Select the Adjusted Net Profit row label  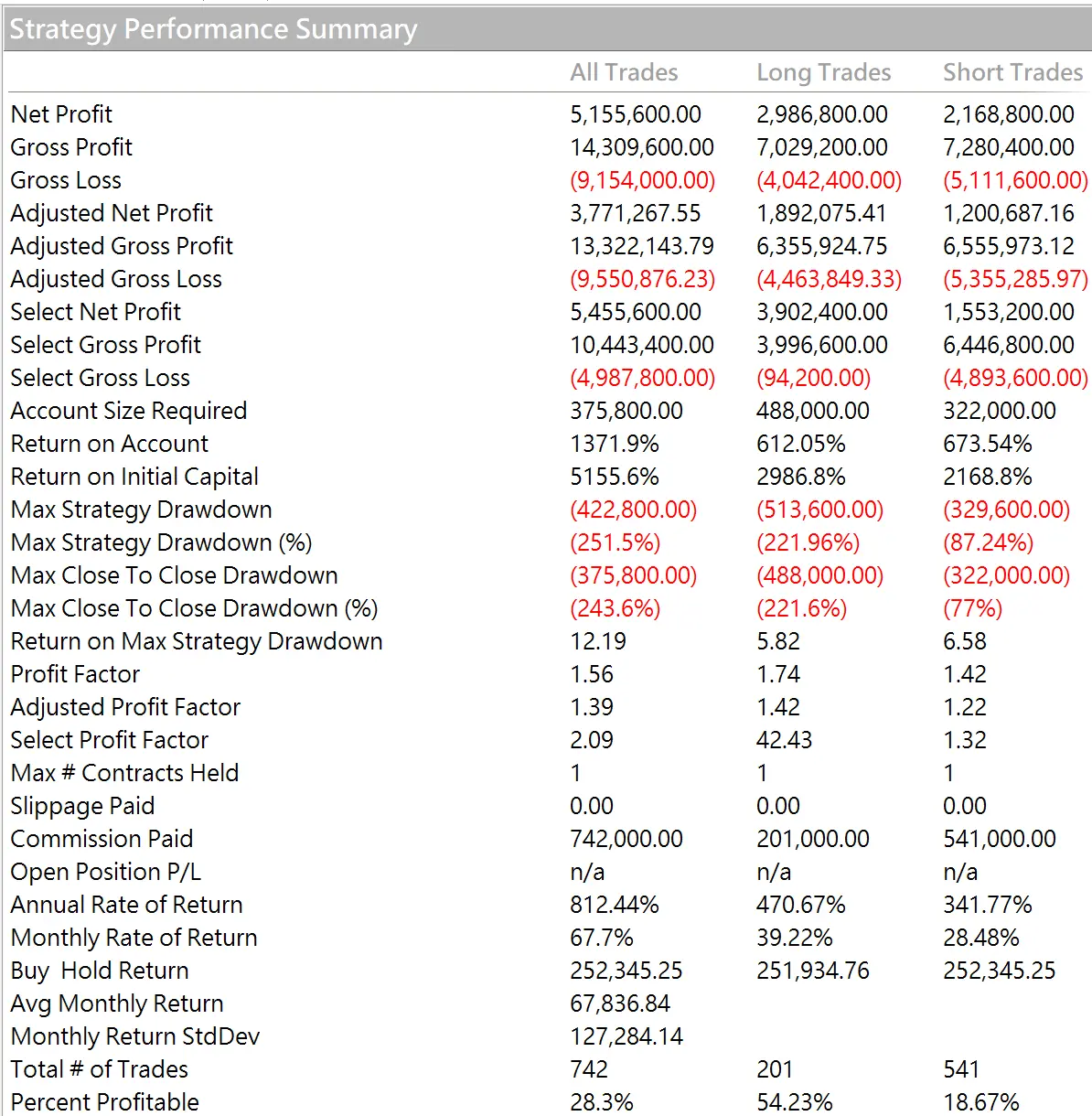point(112,213)
